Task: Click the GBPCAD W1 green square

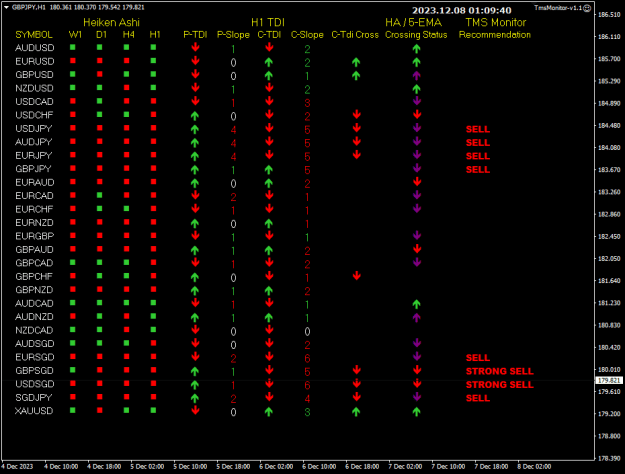Action: pyautogui.click(x=73, y=262)
